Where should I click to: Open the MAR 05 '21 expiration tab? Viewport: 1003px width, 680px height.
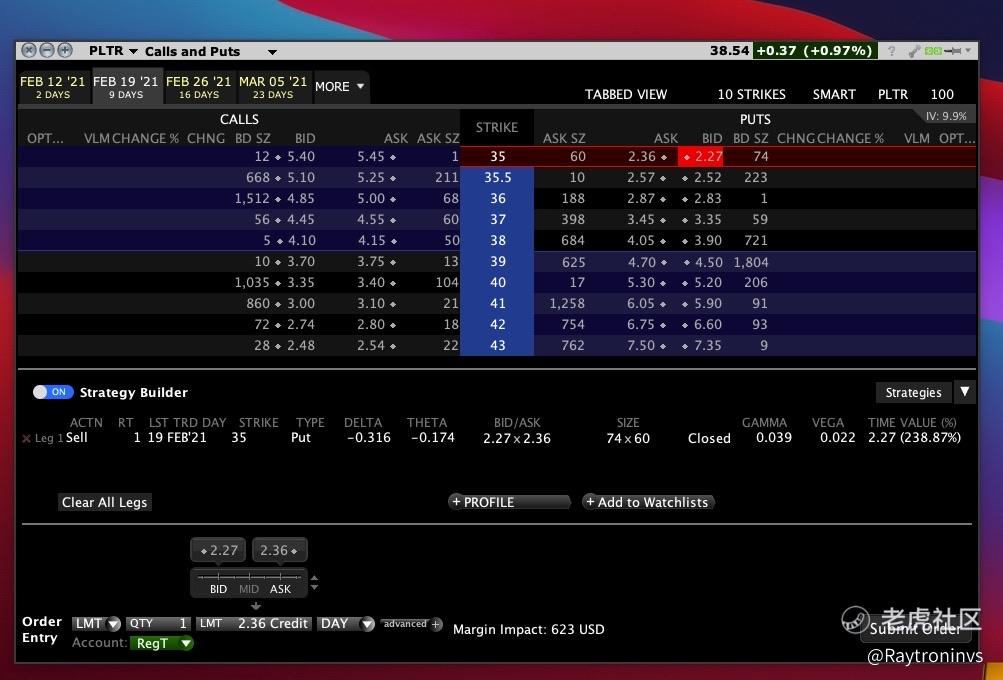coord(273,87)
